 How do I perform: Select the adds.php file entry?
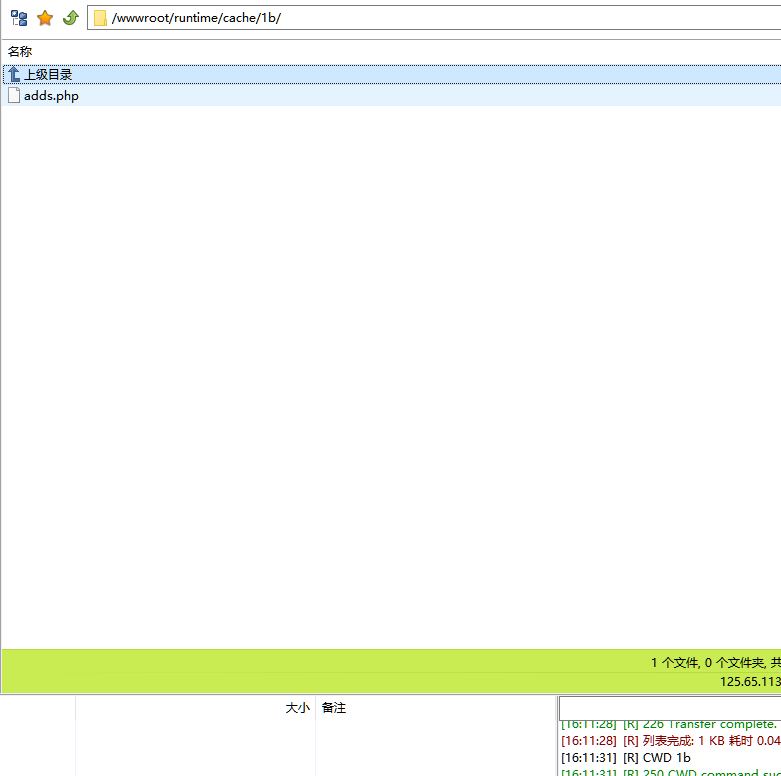[51, 96]
